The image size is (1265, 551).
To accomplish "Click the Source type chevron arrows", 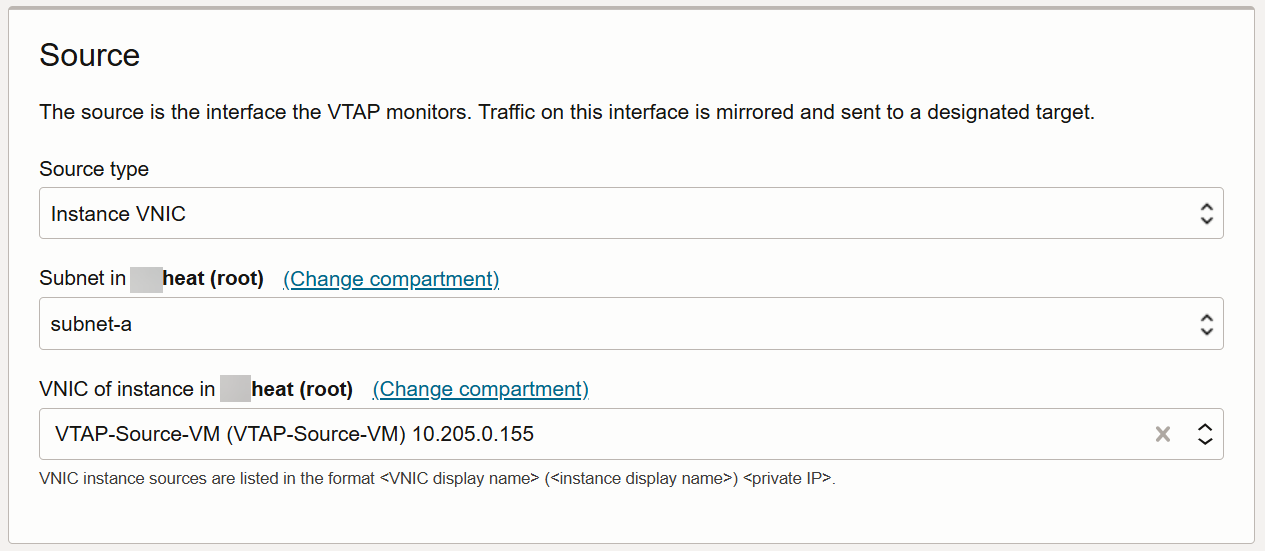I will pos(1206,213).
